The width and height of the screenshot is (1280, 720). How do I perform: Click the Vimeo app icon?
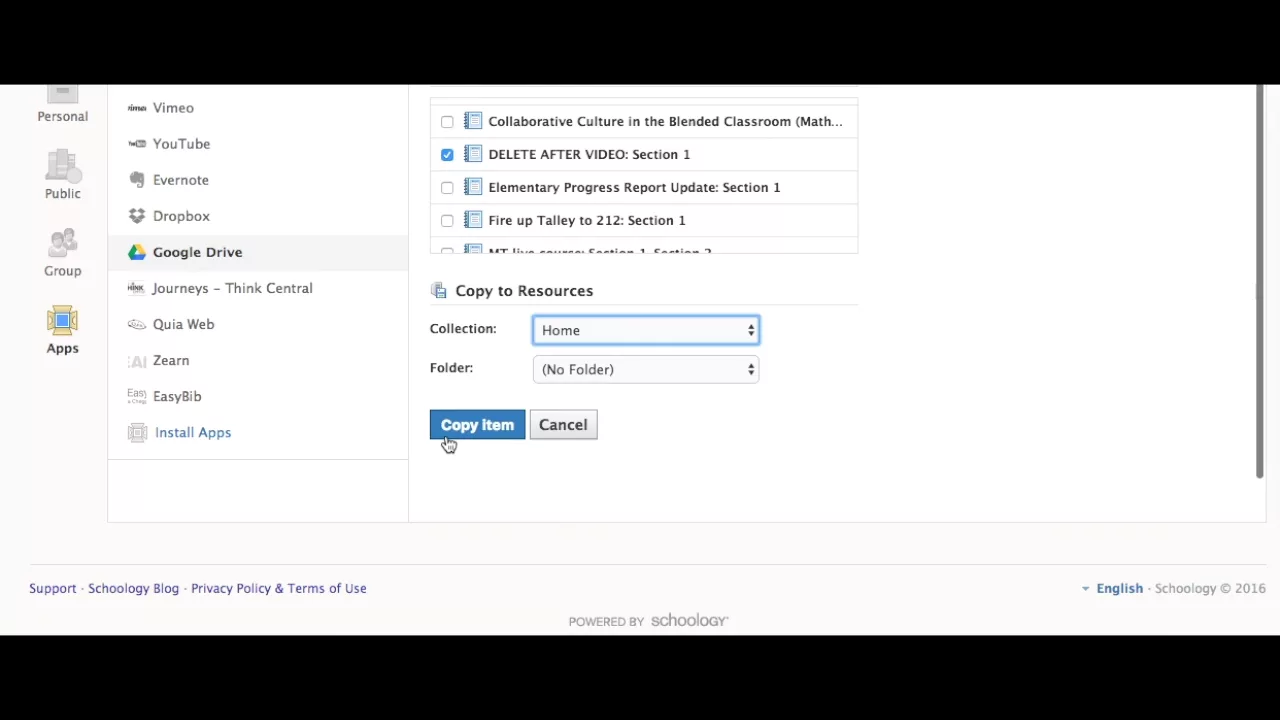137,108
